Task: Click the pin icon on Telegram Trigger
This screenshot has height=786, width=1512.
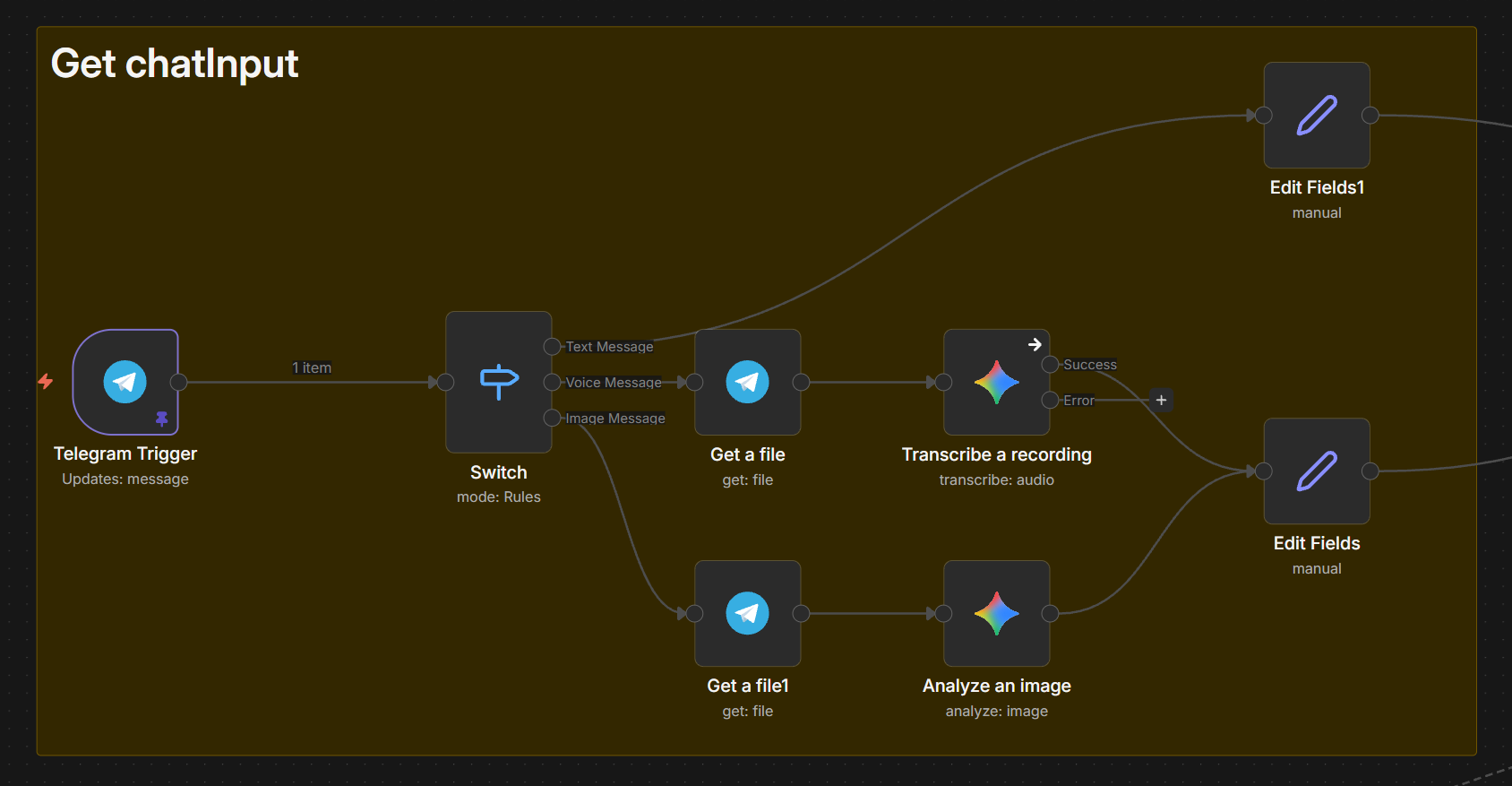Action: click(x=162, y=419)
